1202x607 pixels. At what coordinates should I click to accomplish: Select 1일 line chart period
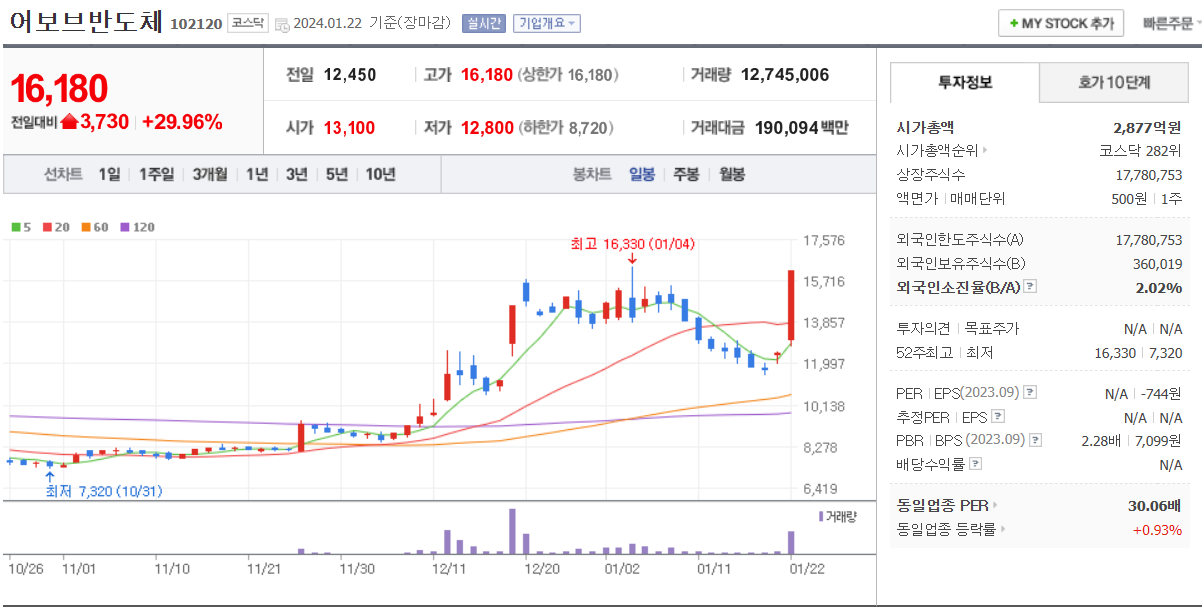click(109, 174)
